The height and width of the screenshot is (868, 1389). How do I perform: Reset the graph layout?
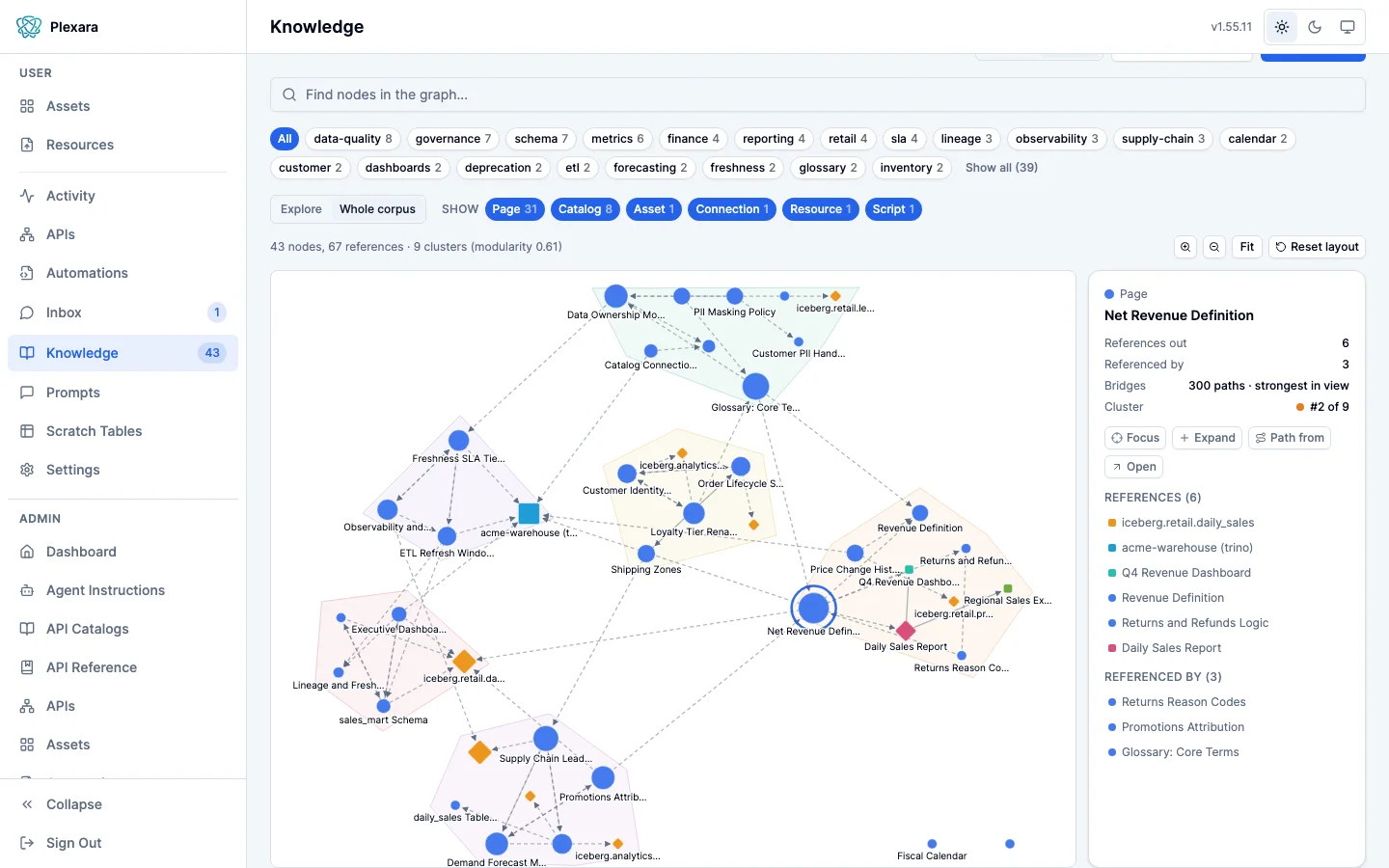tap(1317, 247)
